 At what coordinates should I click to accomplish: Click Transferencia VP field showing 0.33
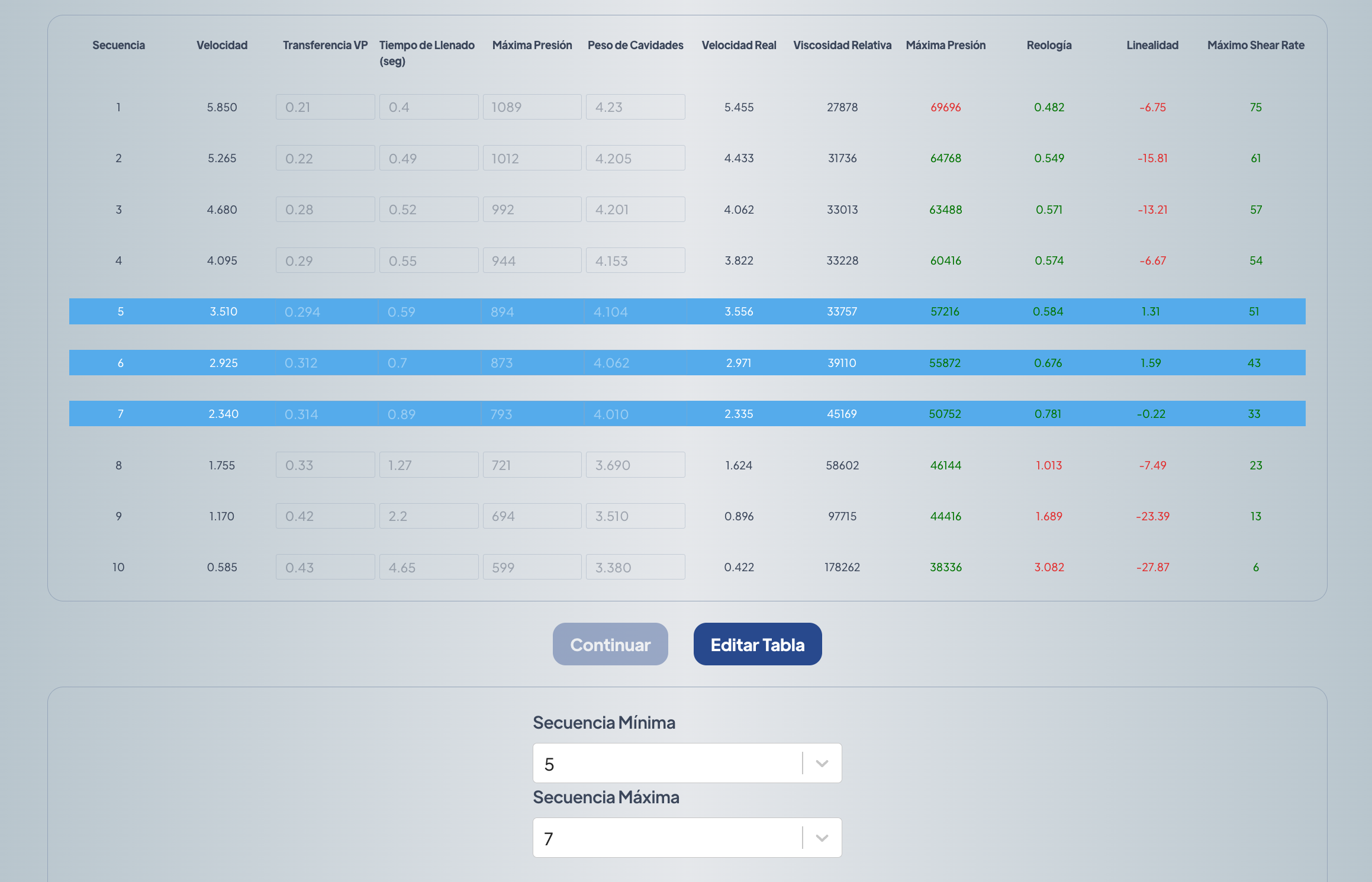[x=325, y=465]
